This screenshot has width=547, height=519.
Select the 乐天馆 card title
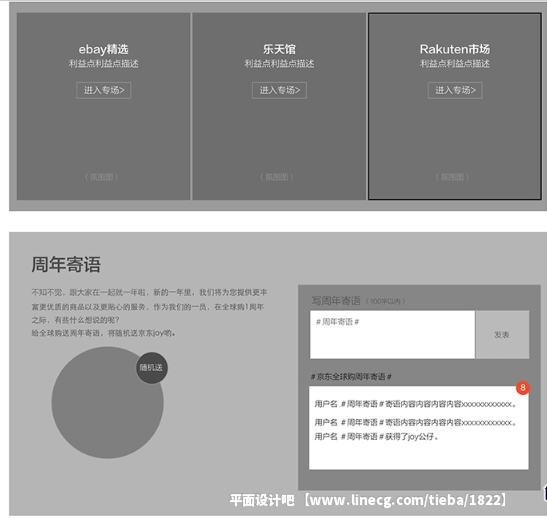coord(279,49)
